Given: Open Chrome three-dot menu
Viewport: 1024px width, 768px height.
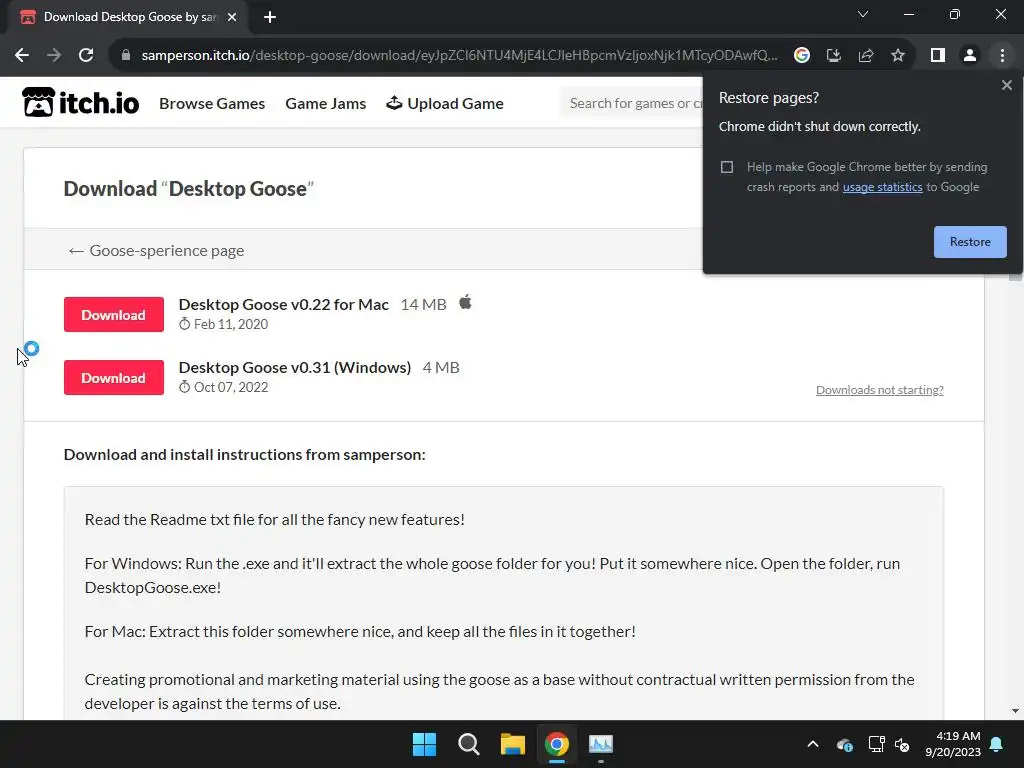Looking at the screenshot, I should [x=1002, y=56].
